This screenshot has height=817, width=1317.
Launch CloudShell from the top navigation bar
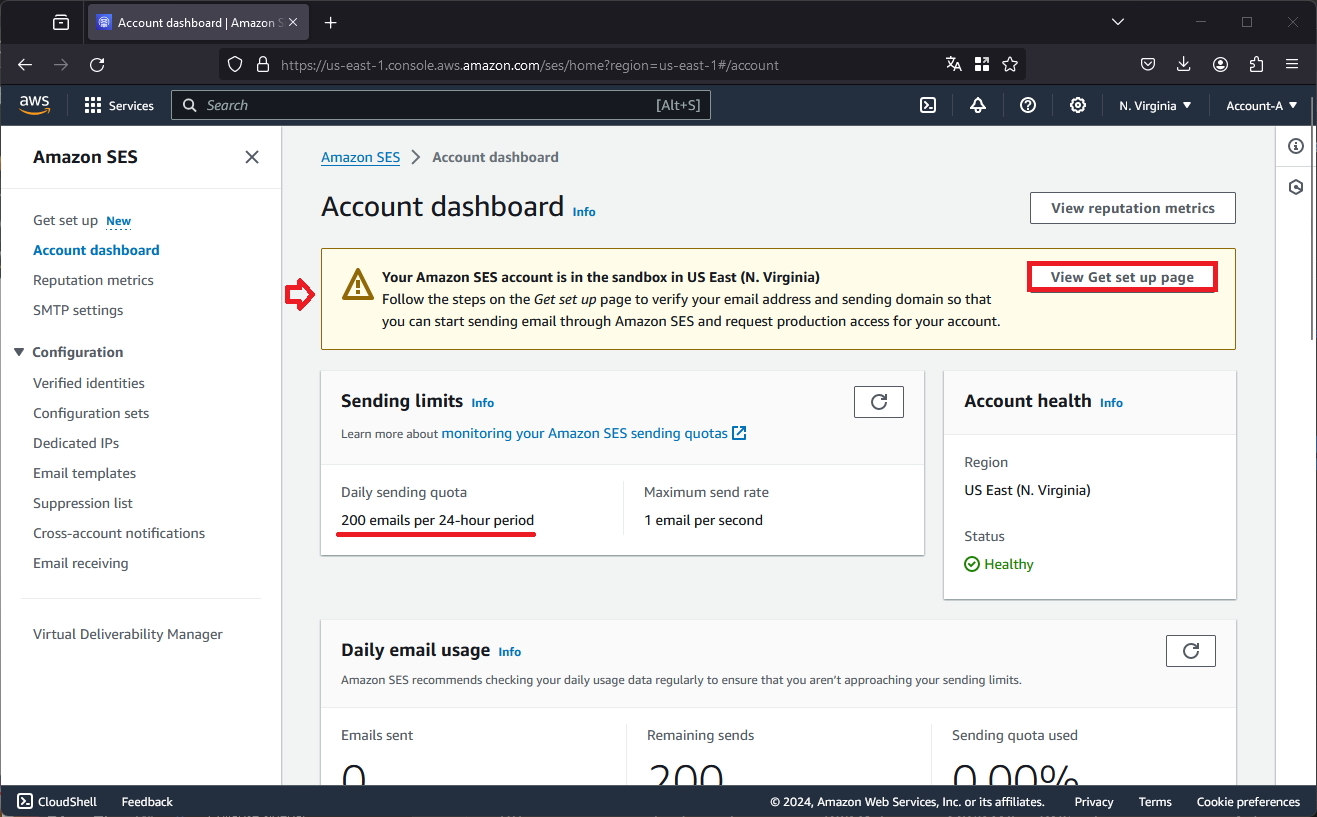(928, 105)
